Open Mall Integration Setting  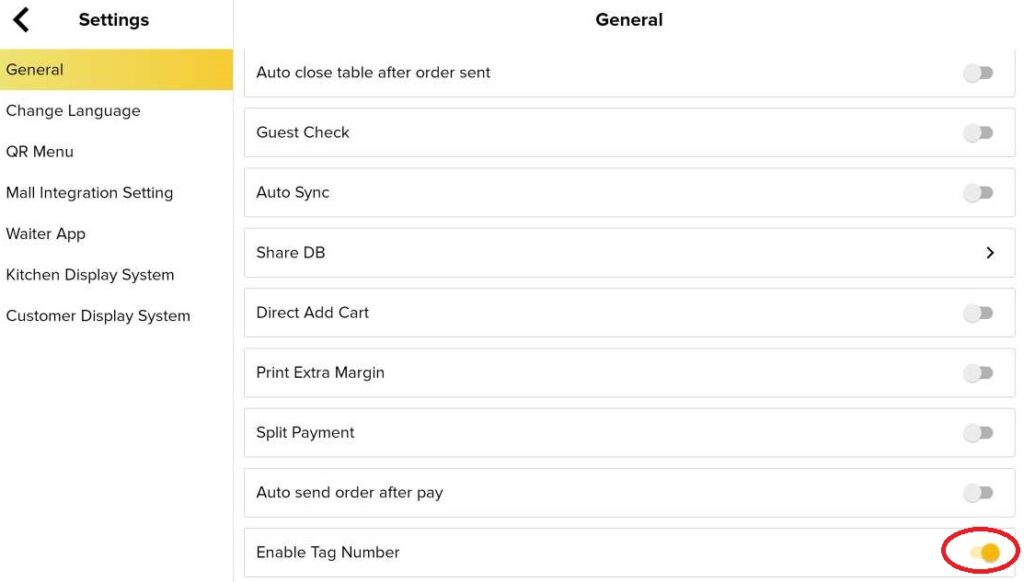pyautogui.click(x=90, y=192)
